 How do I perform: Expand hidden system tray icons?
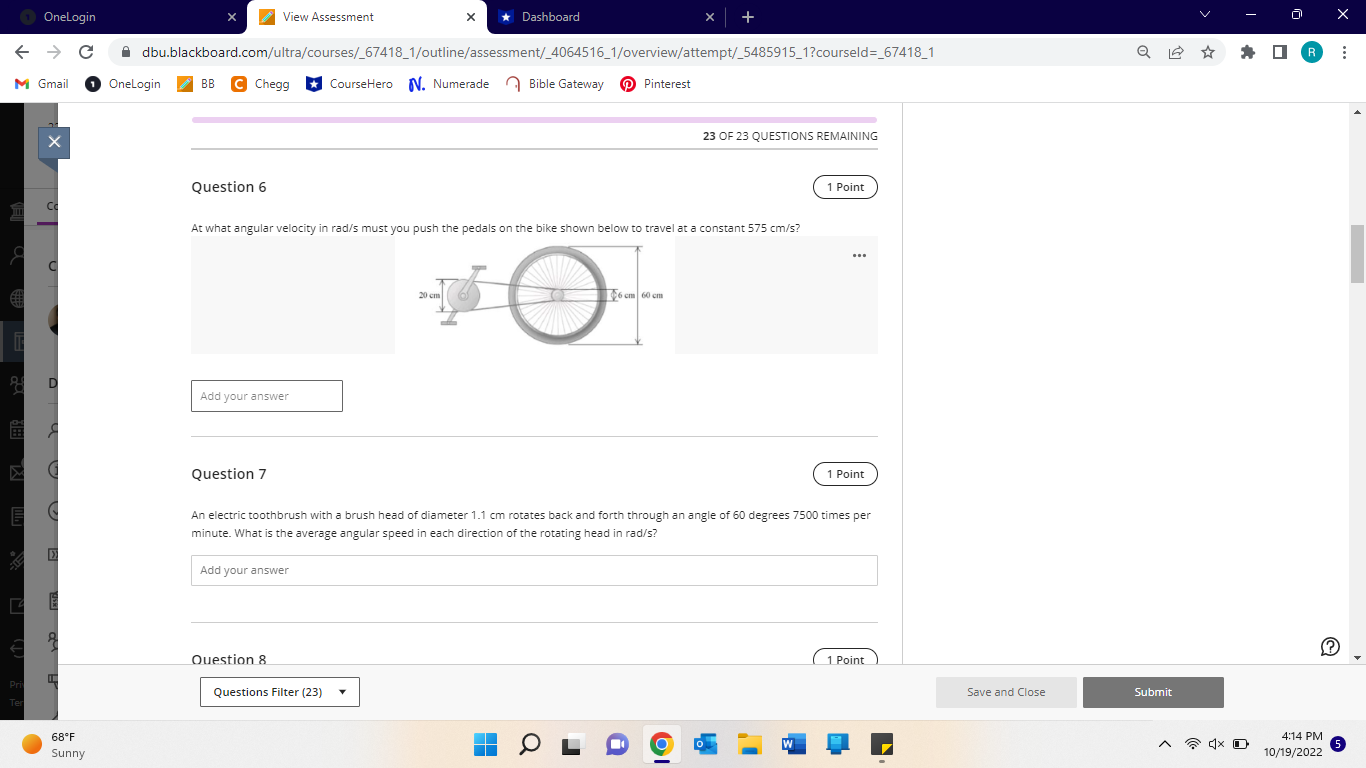pos(1164,744)
